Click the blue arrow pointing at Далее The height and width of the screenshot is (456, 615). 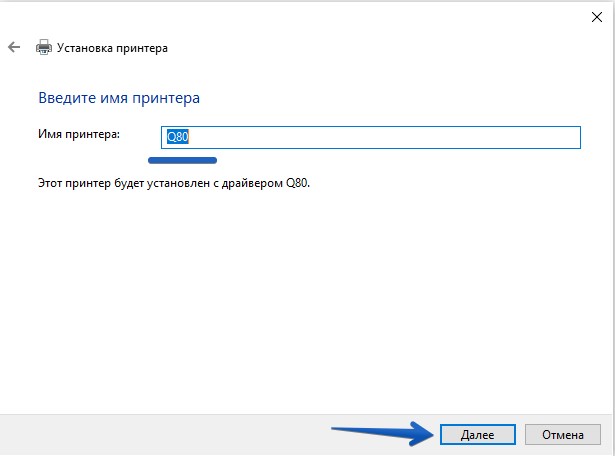tap(380, 433)
